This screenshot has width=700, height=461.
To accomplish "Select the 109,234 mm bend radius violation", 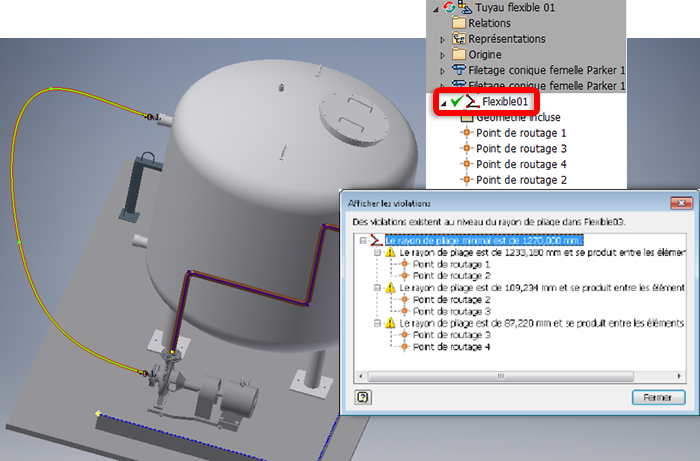I will coord(542,288).
